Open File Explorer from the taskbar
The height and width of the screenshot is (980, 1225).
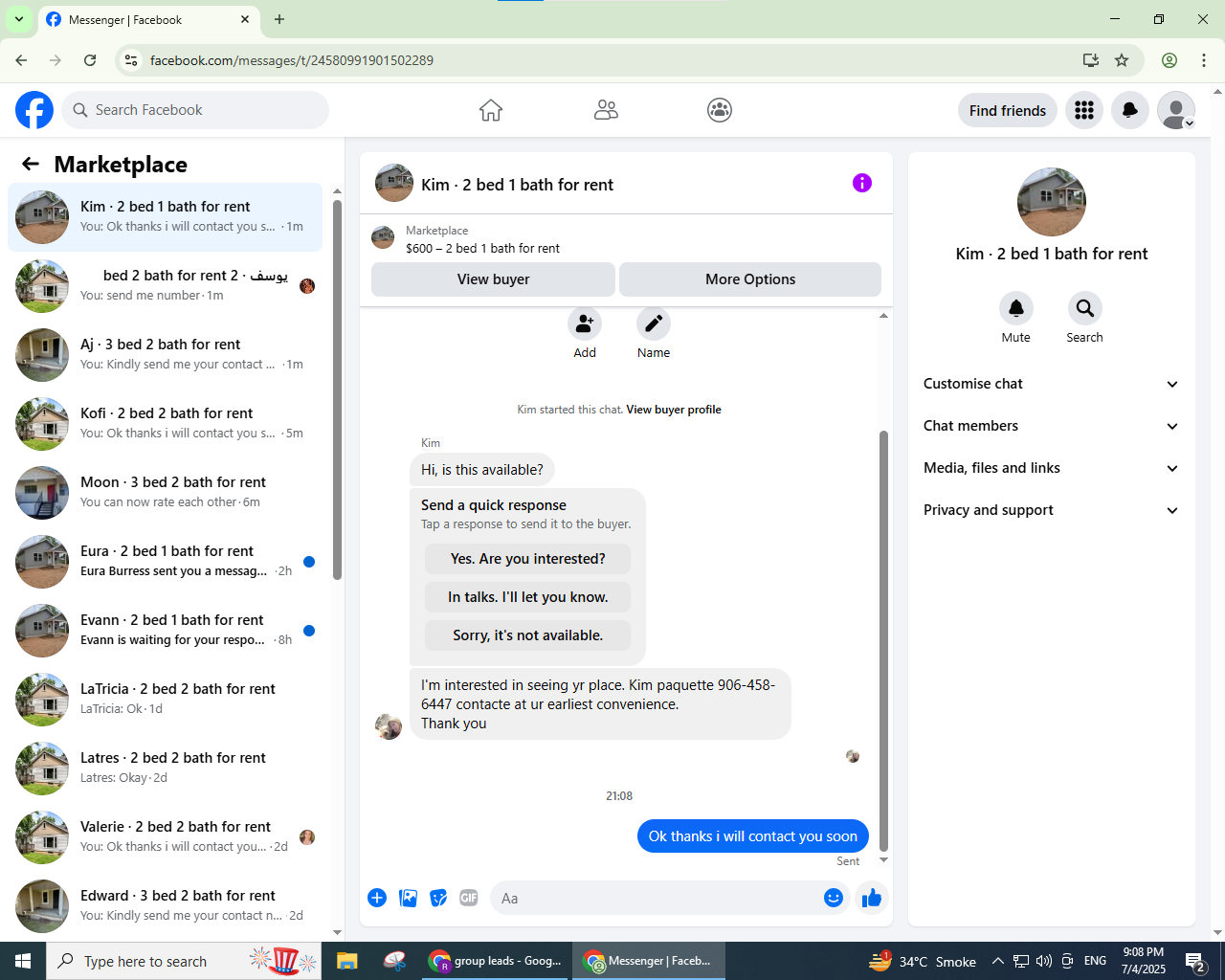pyautogui.click(x=346, y=961)
